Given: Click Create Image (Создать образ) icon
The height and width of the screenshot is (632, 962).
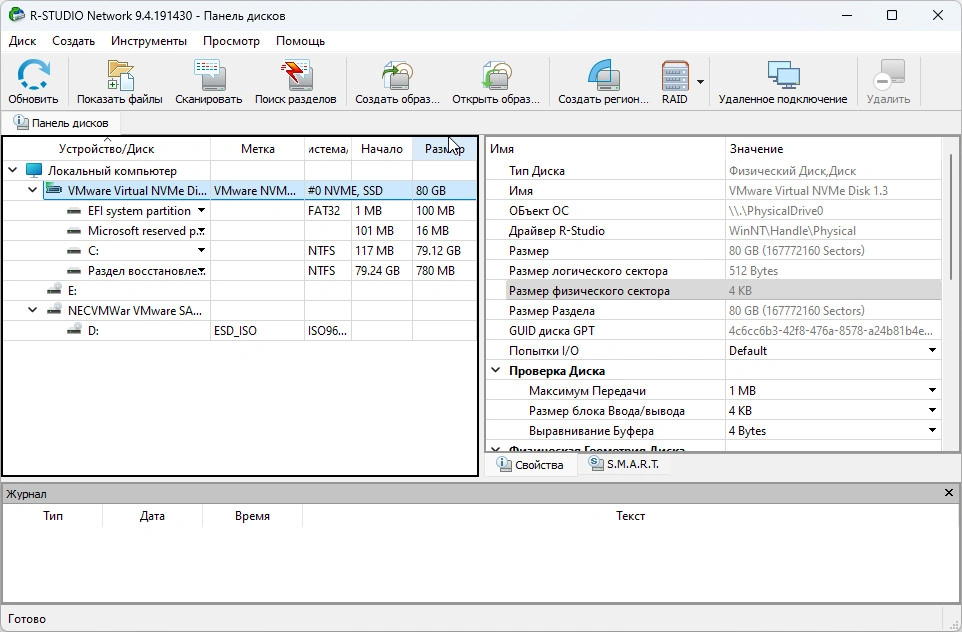Looking at the screenshot, I should pyautogui.click(x=397, y=75).
